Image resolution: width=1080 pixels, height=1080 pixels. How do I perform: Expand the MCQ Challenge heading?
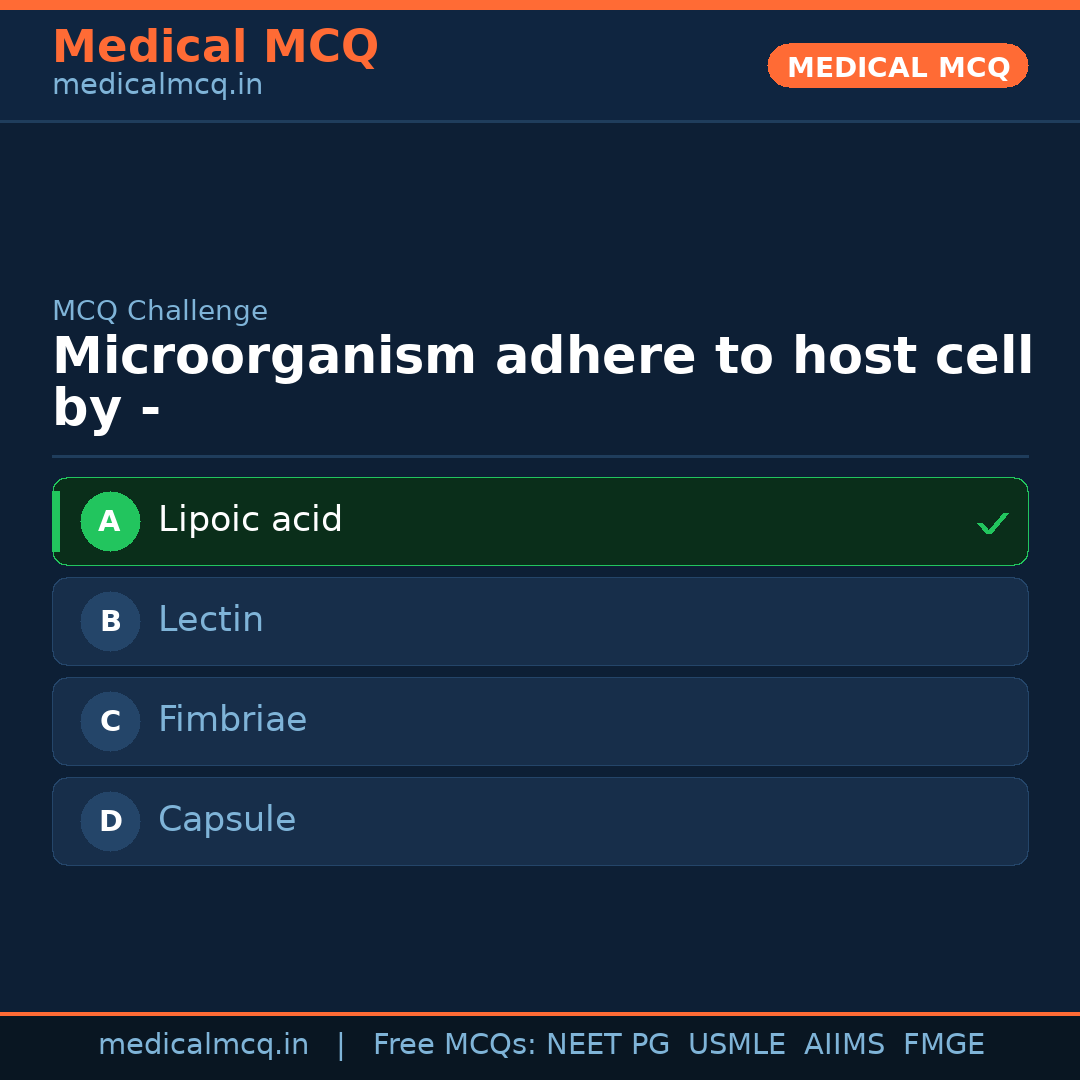pyautogui.click(x=160, y=311)
